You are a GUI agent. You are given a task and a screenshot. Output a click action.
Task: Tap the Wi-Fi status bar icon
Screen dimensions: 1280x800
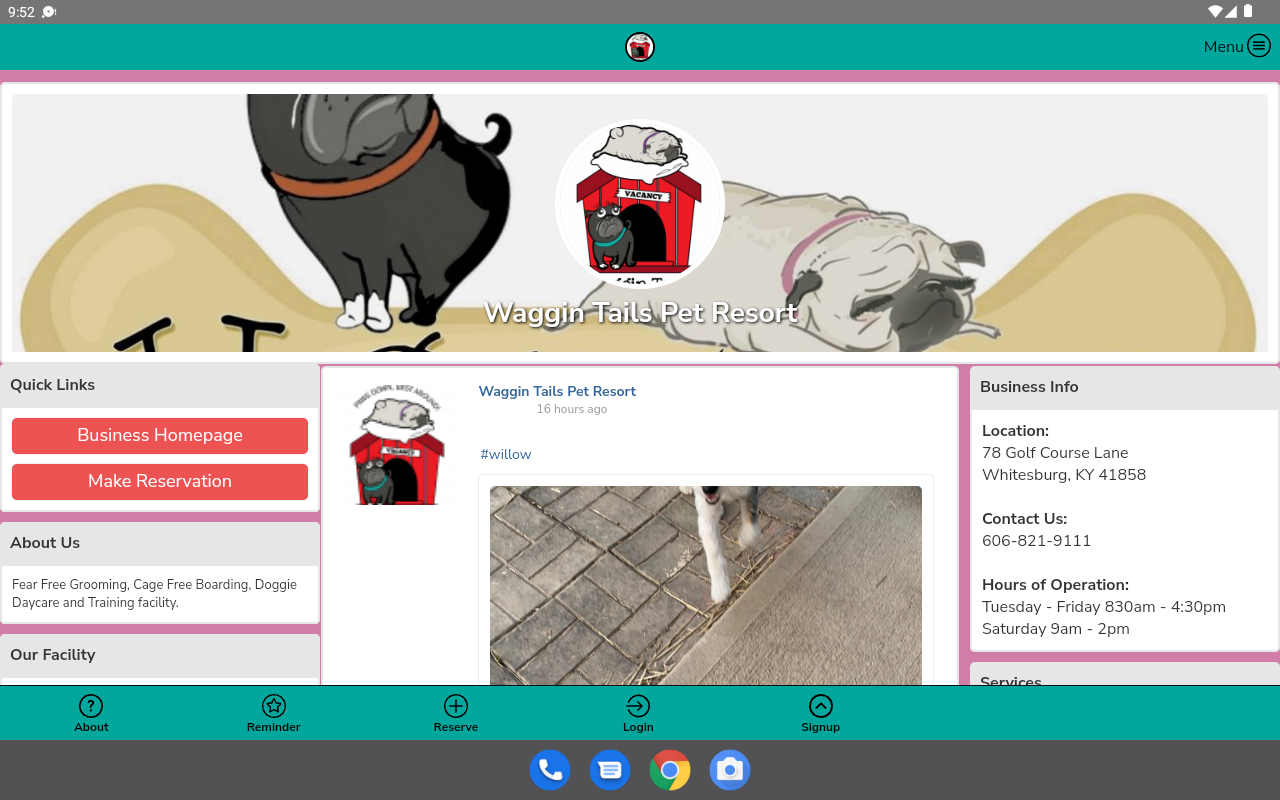pos(1215,12)
